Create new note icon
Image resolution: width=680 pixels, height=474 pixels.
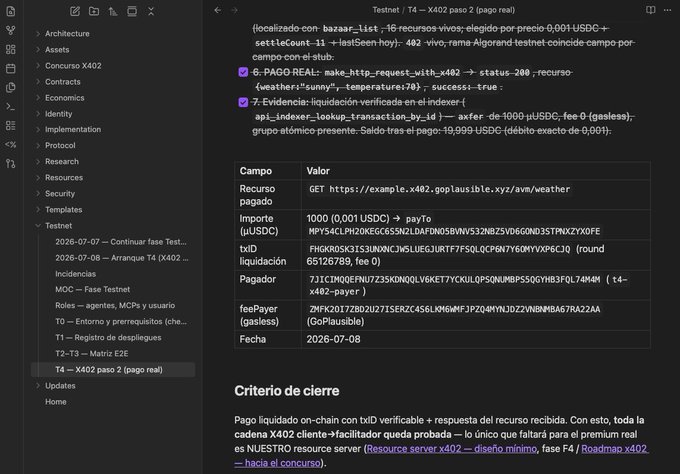[x=75, y=11]
